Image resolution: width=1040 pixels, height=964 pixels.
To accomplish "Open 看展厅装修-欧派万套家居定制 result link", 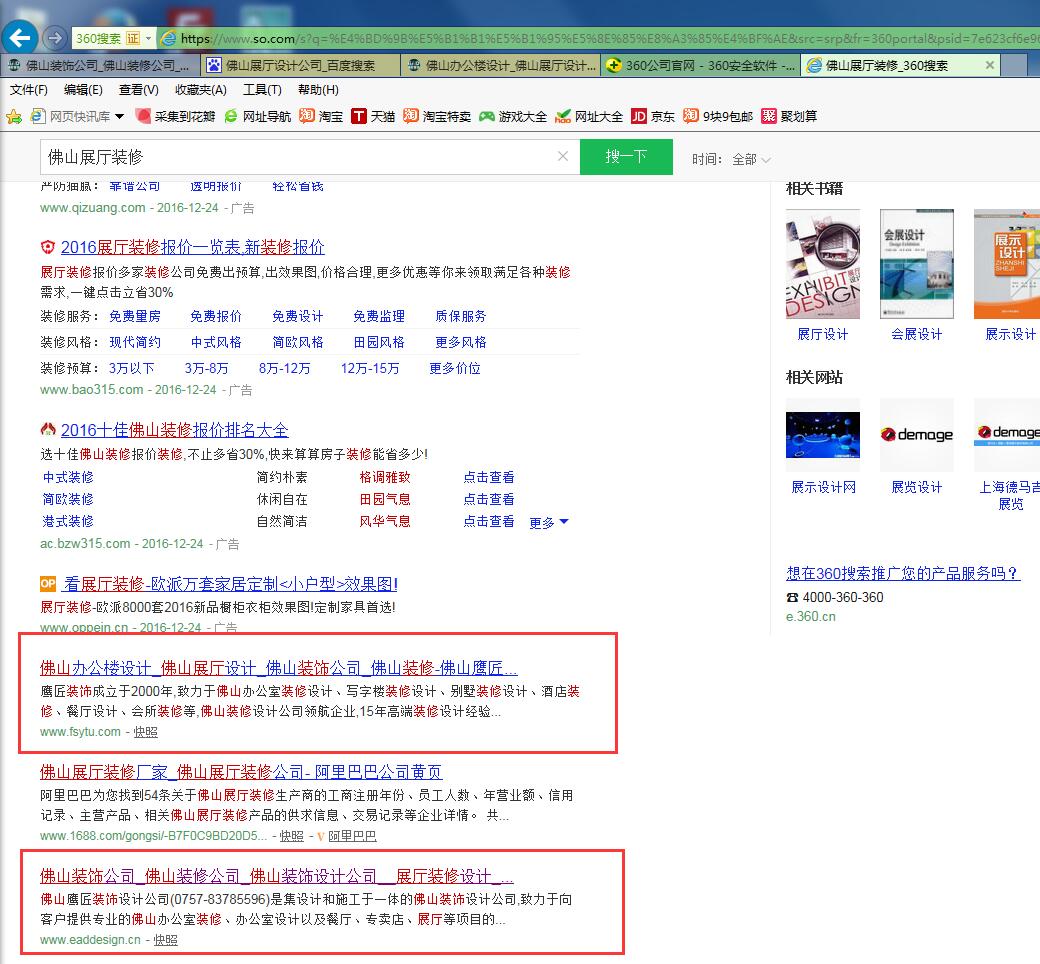I will tap(229, 584).
